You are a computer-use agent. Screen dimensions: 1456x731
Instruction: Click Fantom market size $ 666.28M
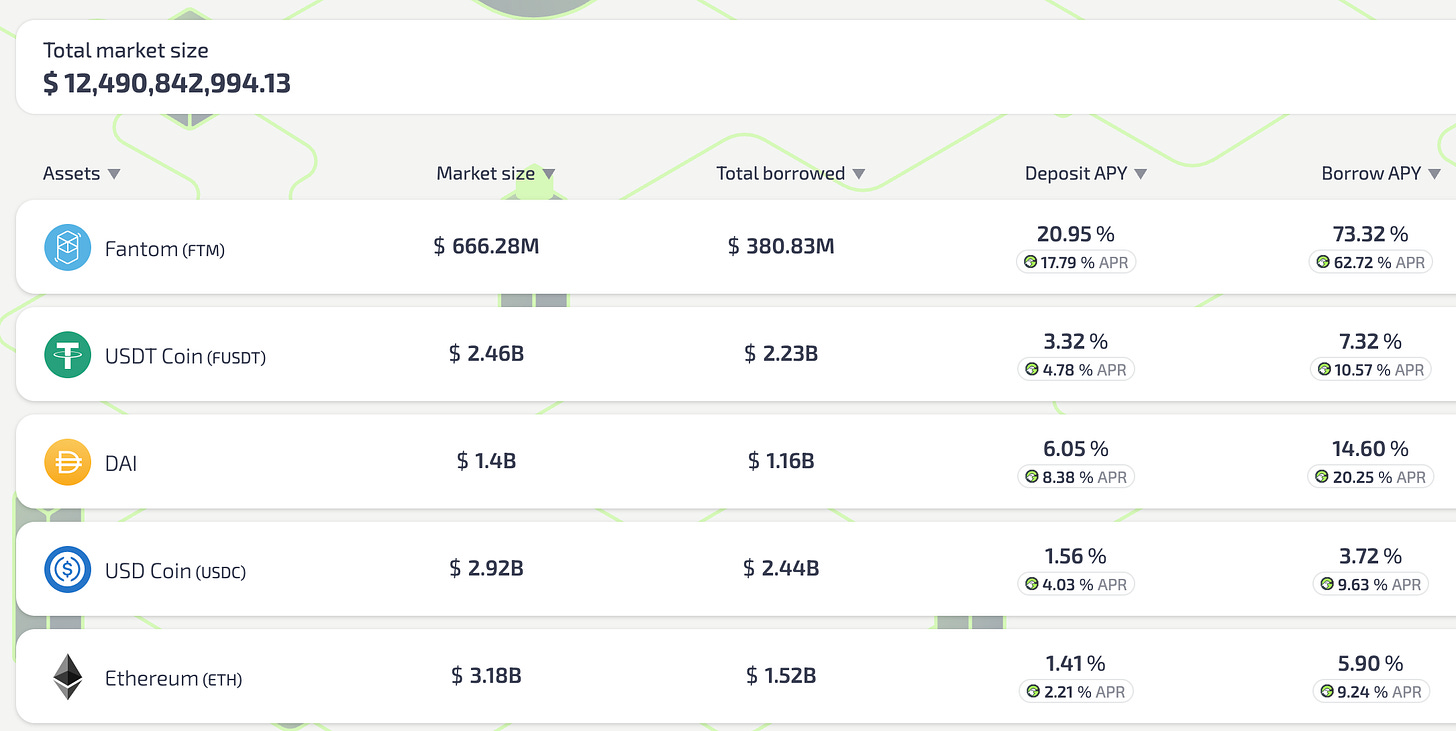(486, 246)
